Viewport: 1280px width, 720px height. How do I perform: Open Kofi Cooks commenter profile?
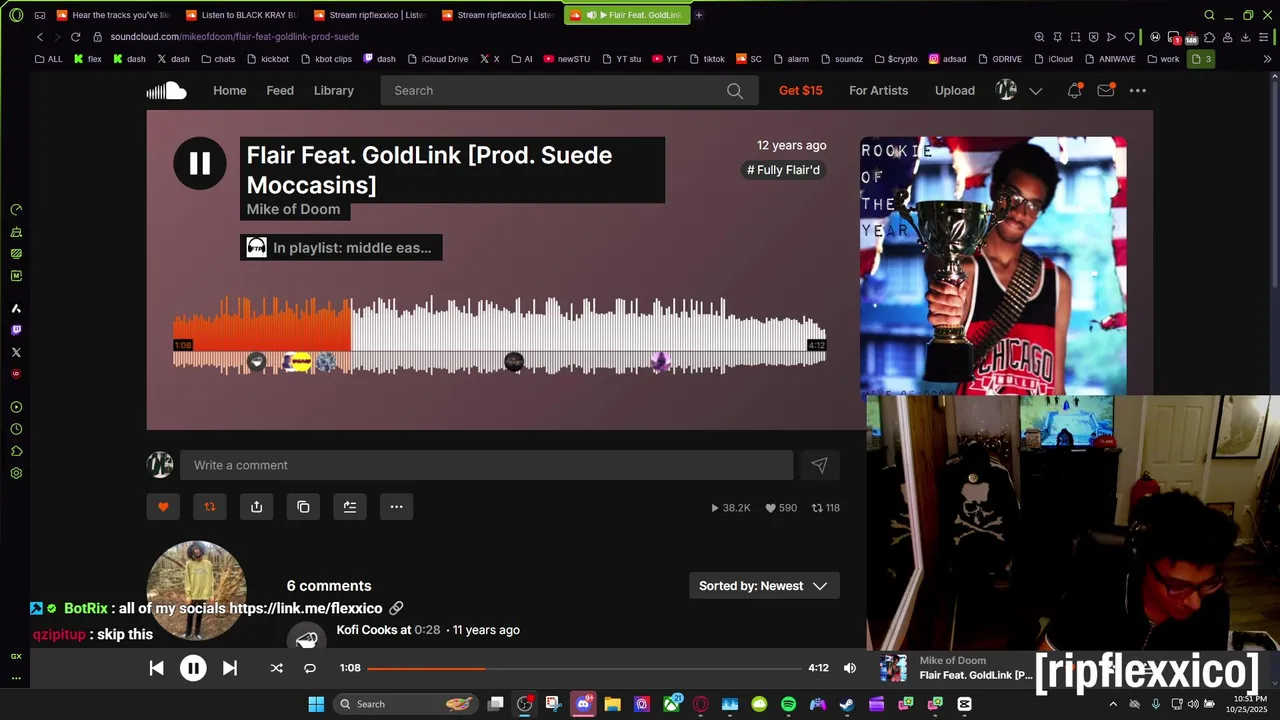tap(367, 630)
